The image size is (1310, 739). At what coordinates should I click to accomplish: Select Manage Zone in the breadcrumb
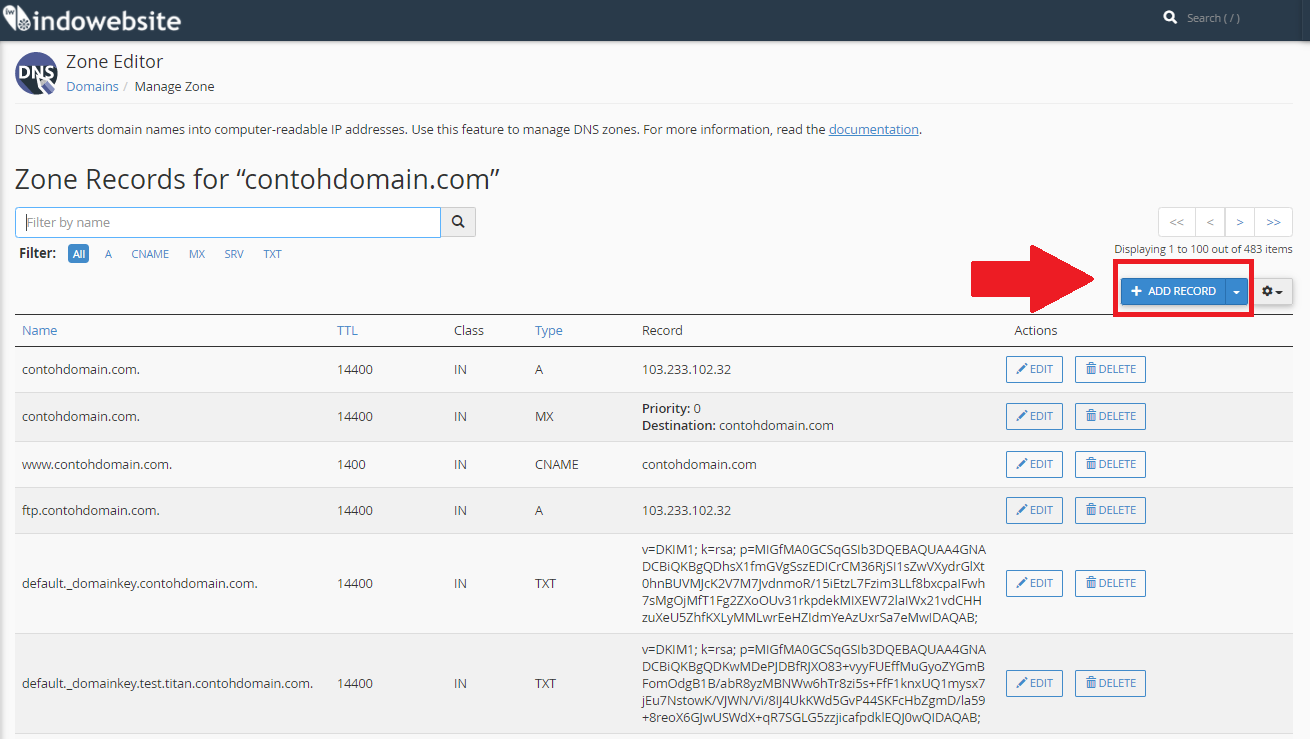174,86
